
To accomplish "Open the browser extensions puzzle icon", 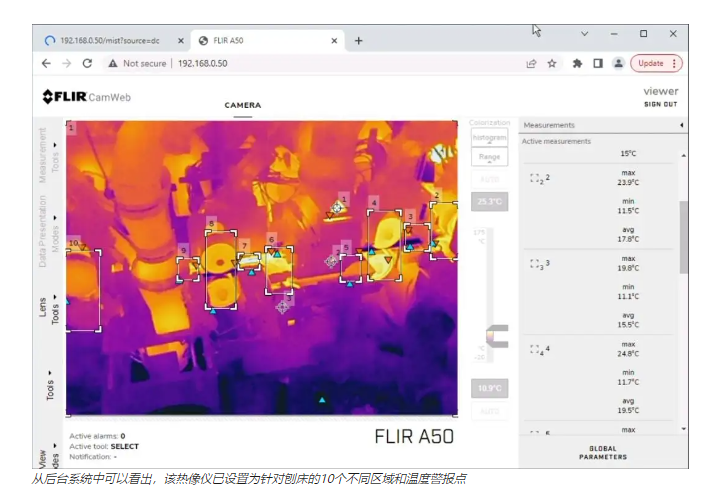I will coord(577,63).
